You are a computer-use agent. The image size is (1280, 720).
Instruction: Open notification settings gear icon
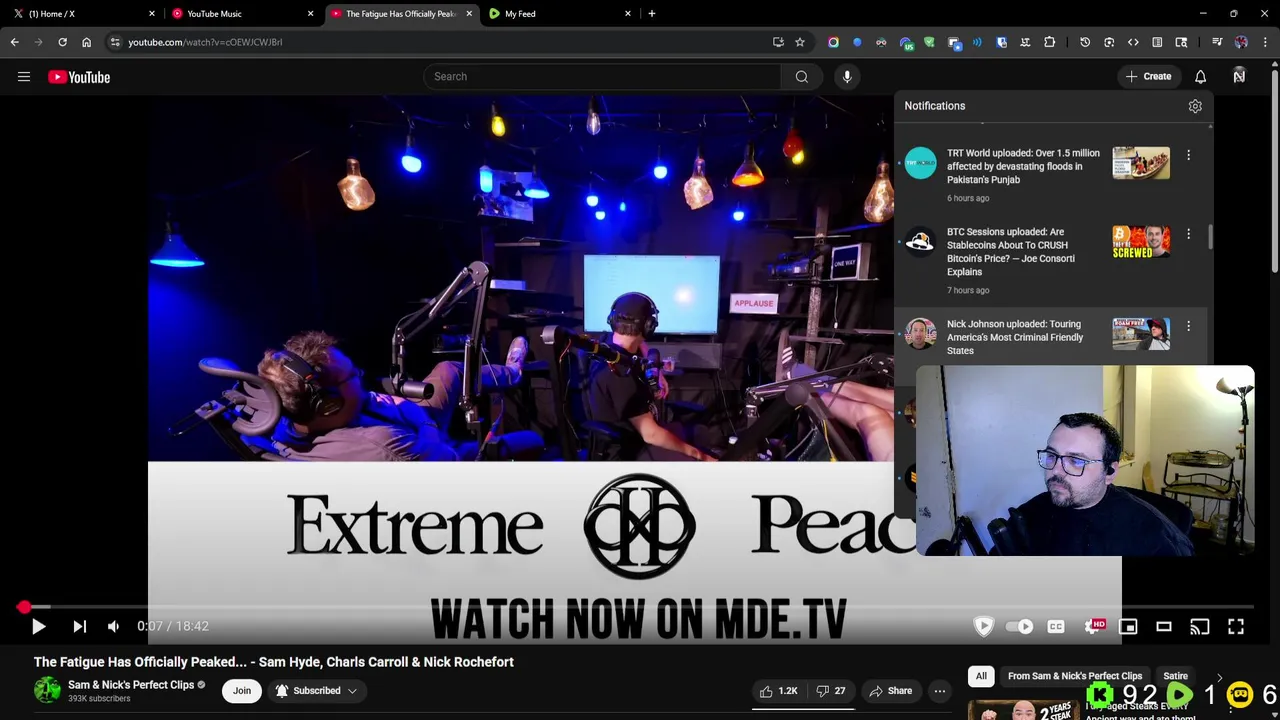point(1195,106)
